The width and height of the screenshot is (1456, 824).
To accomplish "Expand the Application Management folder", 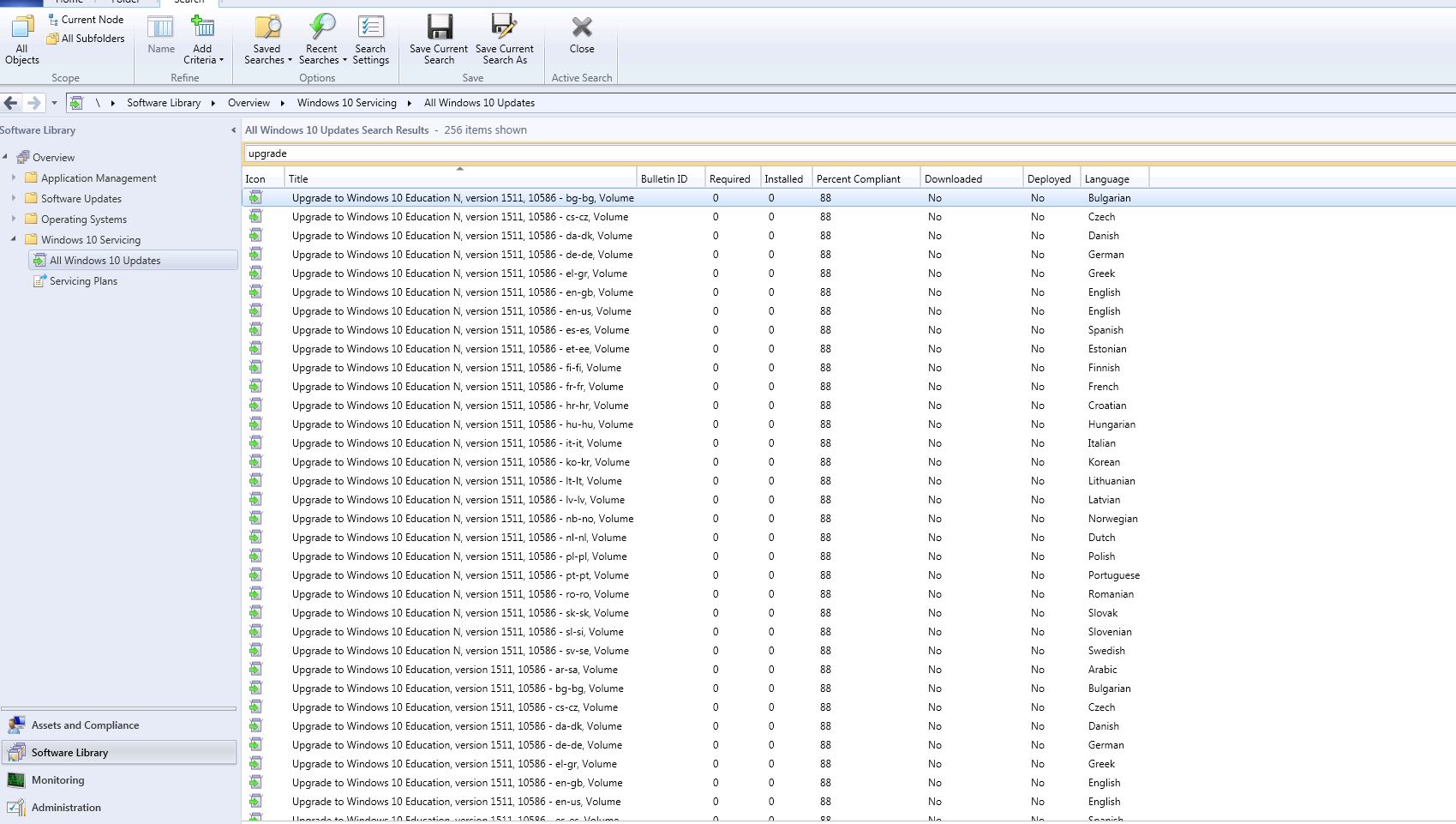I will tap(13, 177).
